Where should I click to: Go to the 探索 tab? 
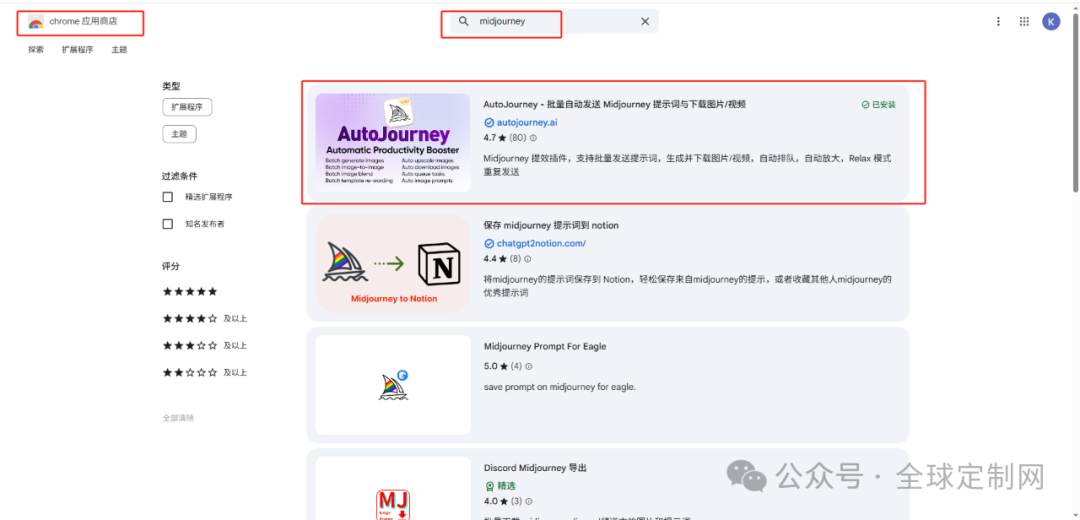pyautogui.click(x=36, y=50)
